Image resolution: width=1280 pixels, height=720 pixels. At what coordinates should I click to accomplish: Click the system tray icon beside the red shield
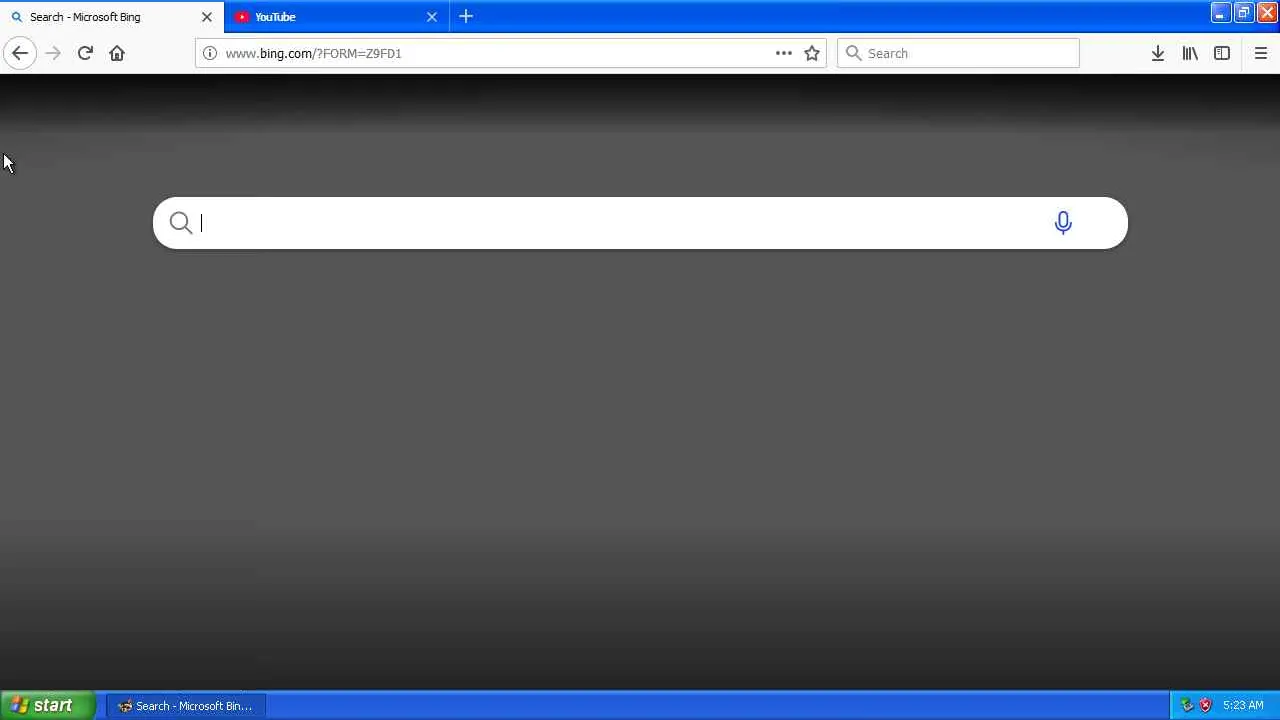pos(1187,706)
